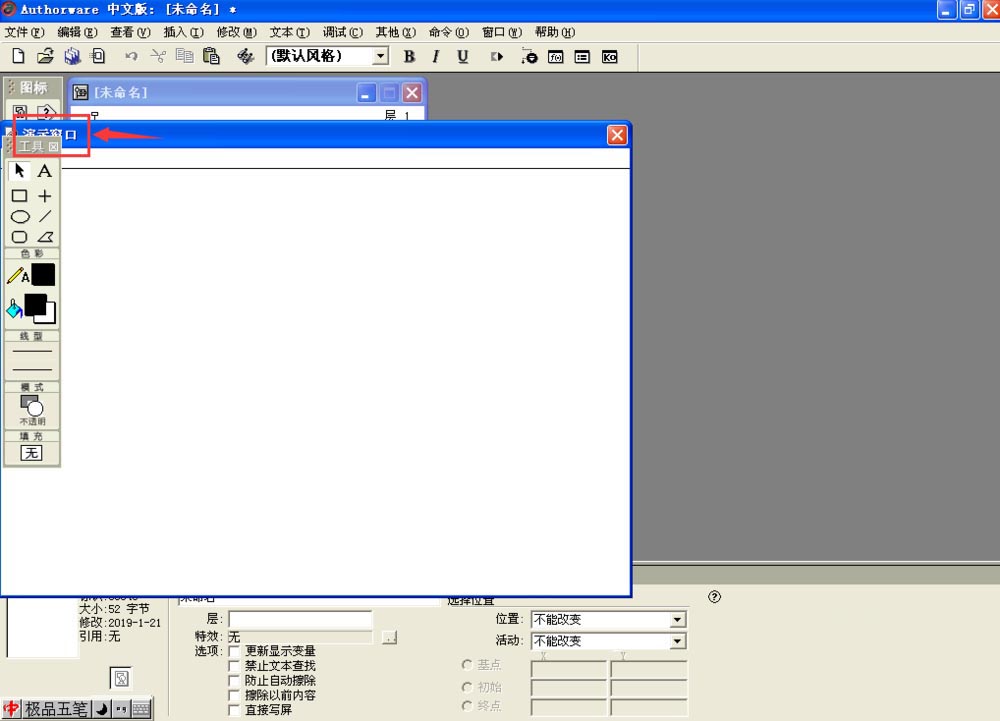1000x721 pixels.
Task: Open the Variables window icon
Action: [582, 57]
